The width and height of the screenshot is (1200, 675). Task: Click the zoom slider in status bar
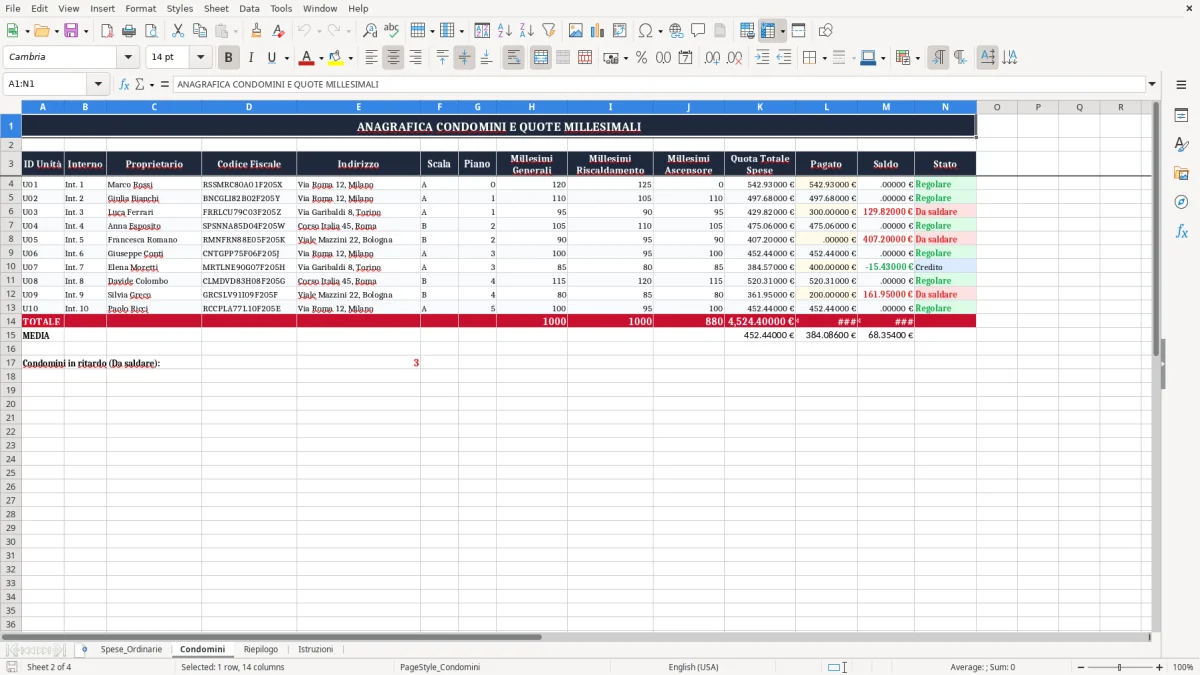click(x=1119, y=667)
